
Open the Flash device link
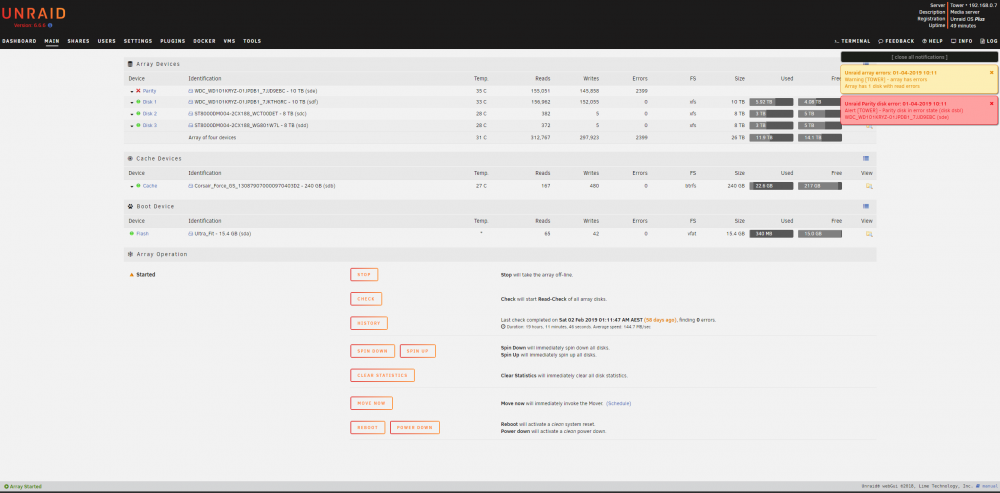coord(142,234)
